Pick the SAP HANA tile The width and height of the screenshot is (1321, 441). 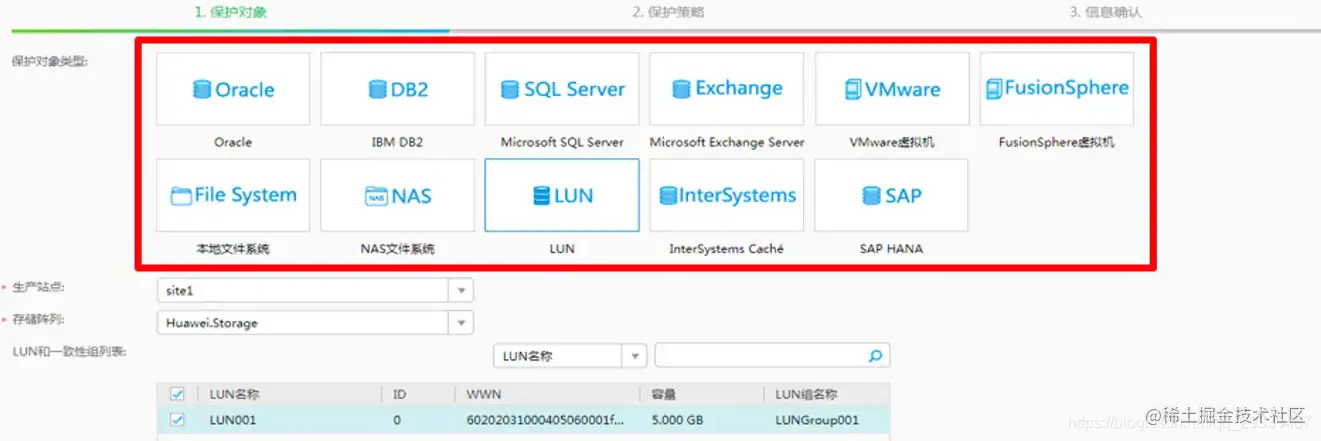(892, 195)
